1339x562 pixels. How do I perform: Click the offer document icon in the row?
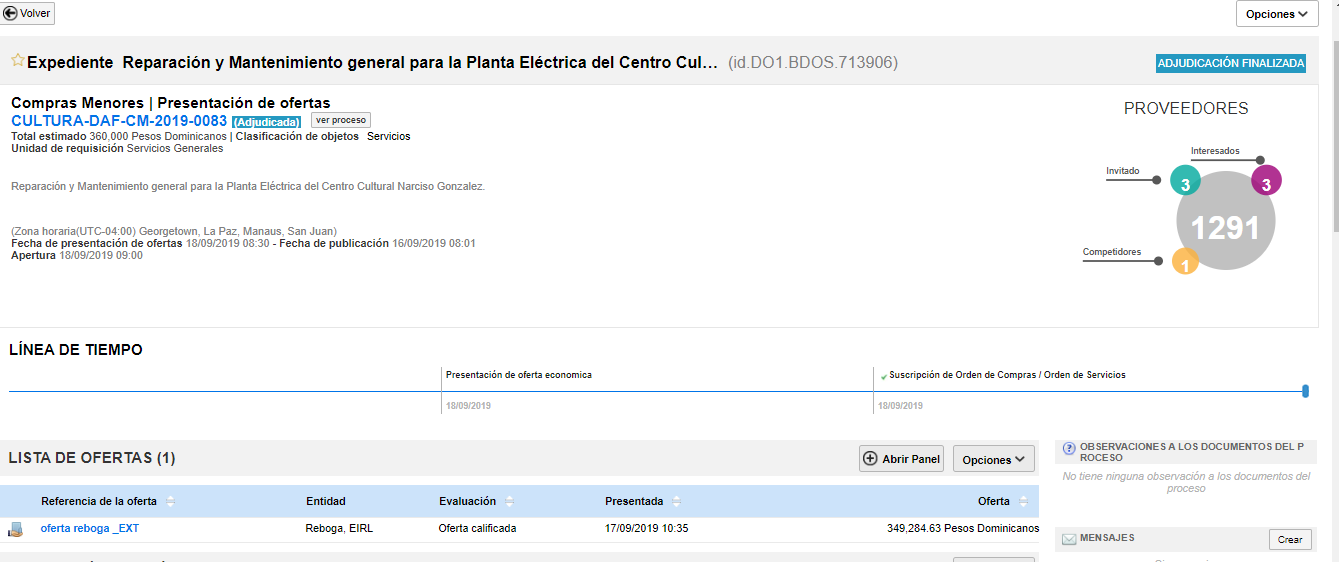(x=15, y=529)
